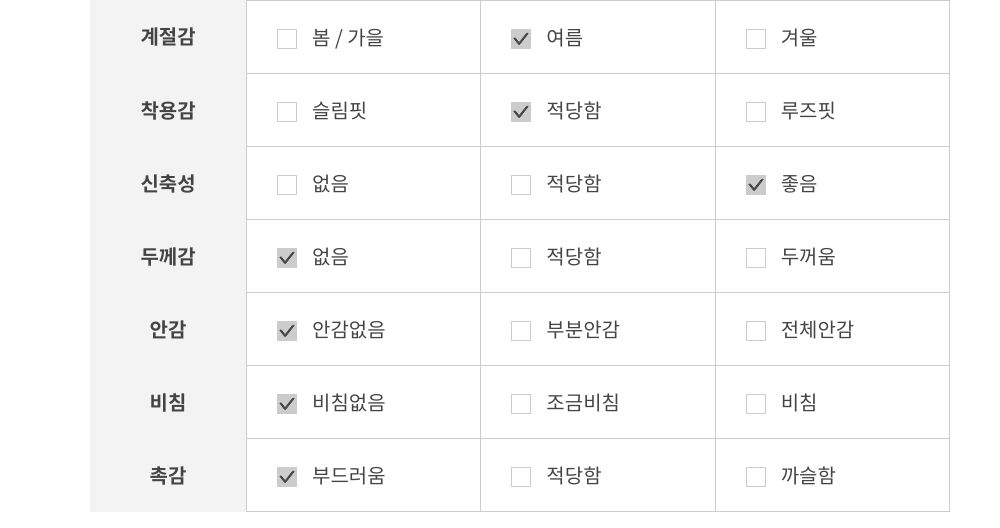Select the 전체안감 lining checkbox
This screenshot has height=528, width=1000.
pyautogui.click(x=756, y=331)
